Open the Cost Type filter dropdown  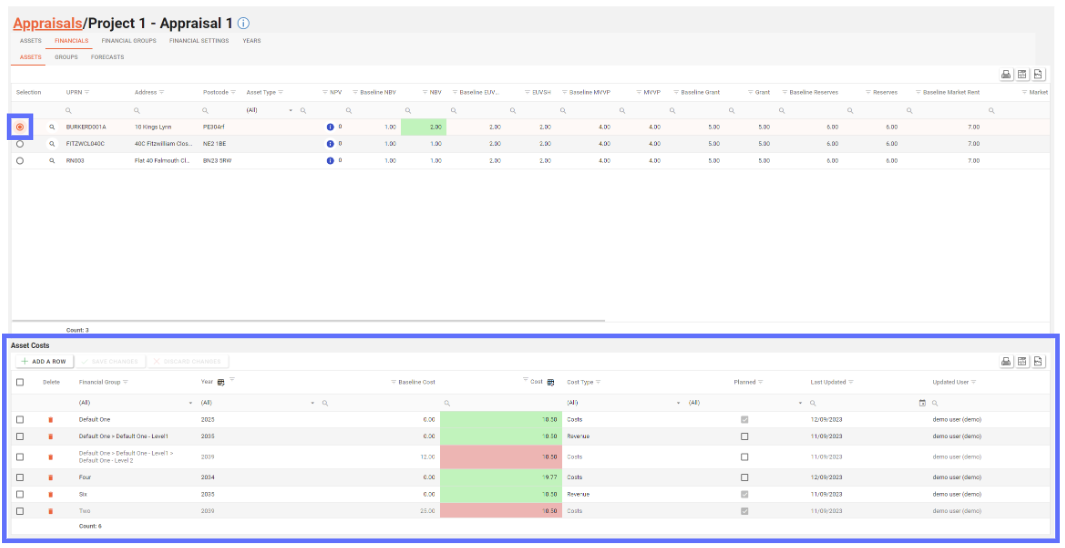click(679, 402)
